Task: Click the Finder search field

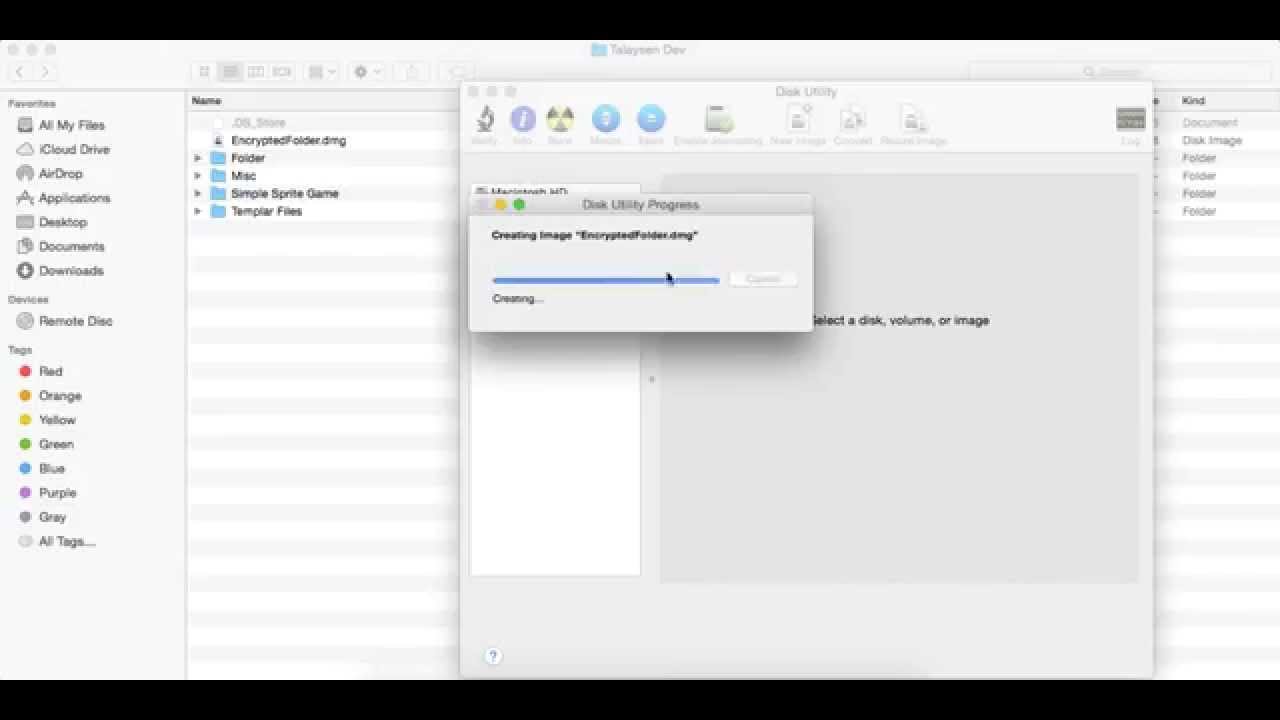Action: pyautogui.click(x=1118, y=72)
